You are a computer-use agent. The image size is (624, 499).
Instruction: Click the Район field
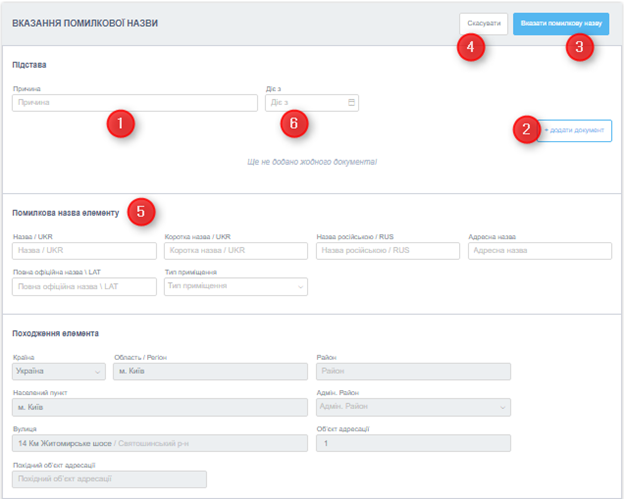point(412,372)
